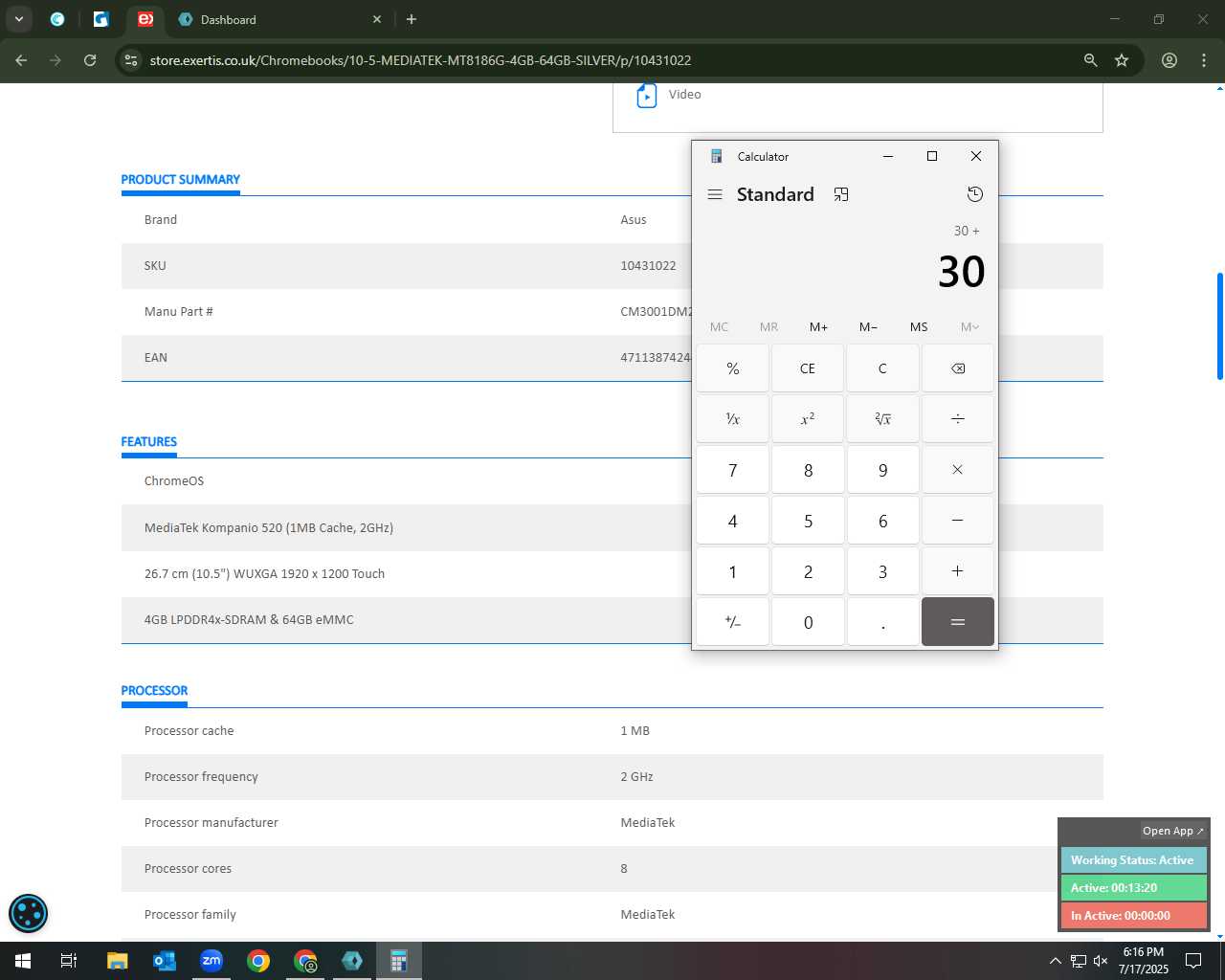Open Zoom from the taskbar

click(x=211, y=961)
